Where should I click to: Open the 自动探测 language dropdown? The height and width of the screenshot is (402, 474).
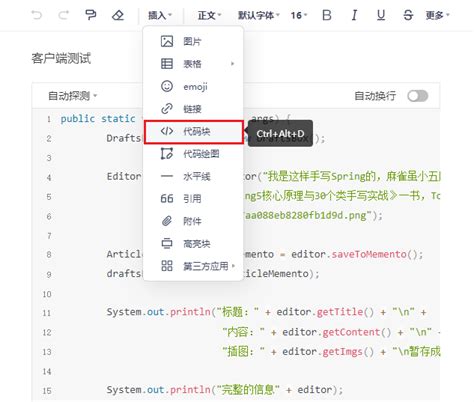[x=72, y=96]
